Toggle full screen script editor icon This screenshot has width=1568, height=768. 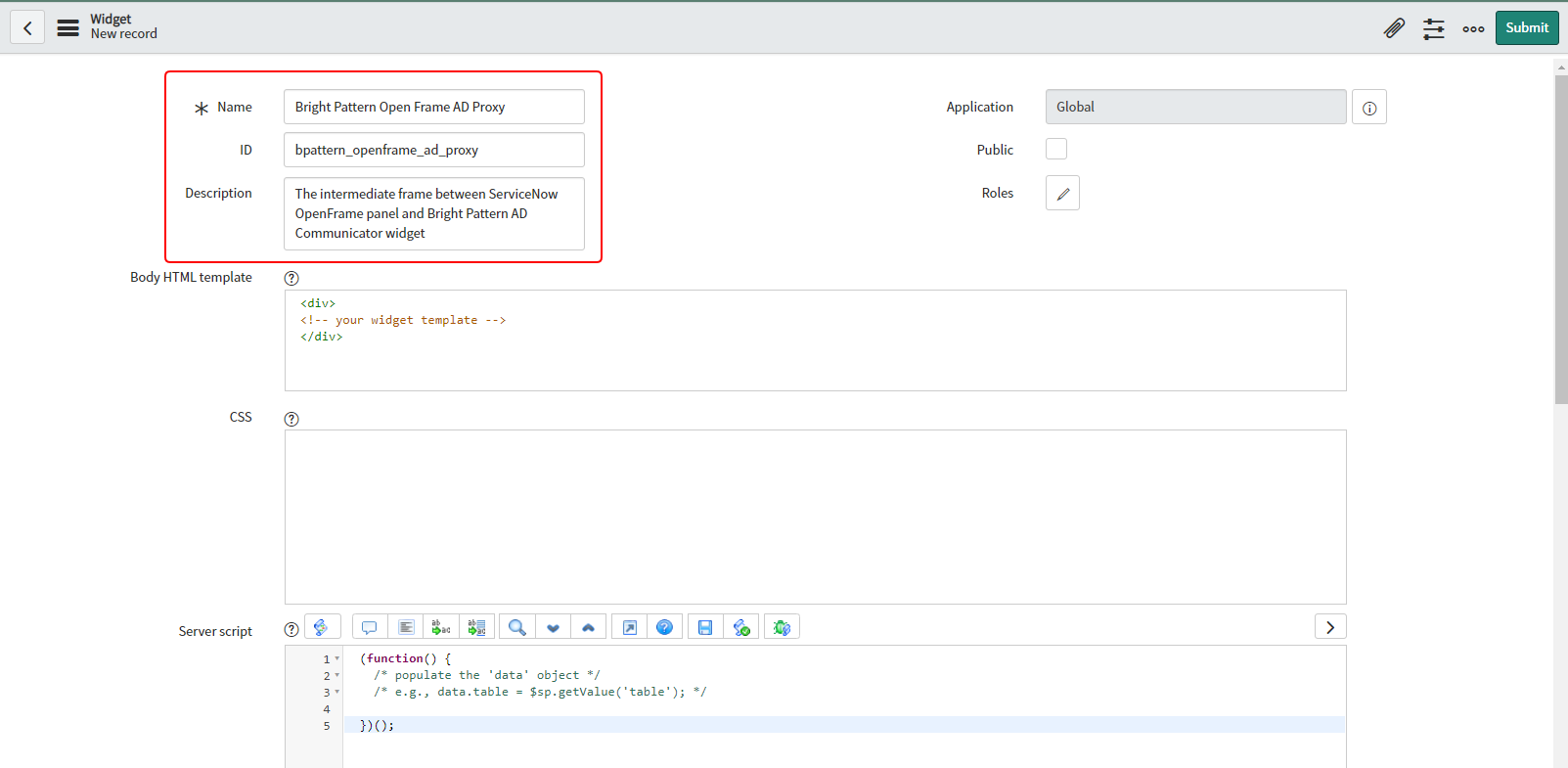(630, 627)
